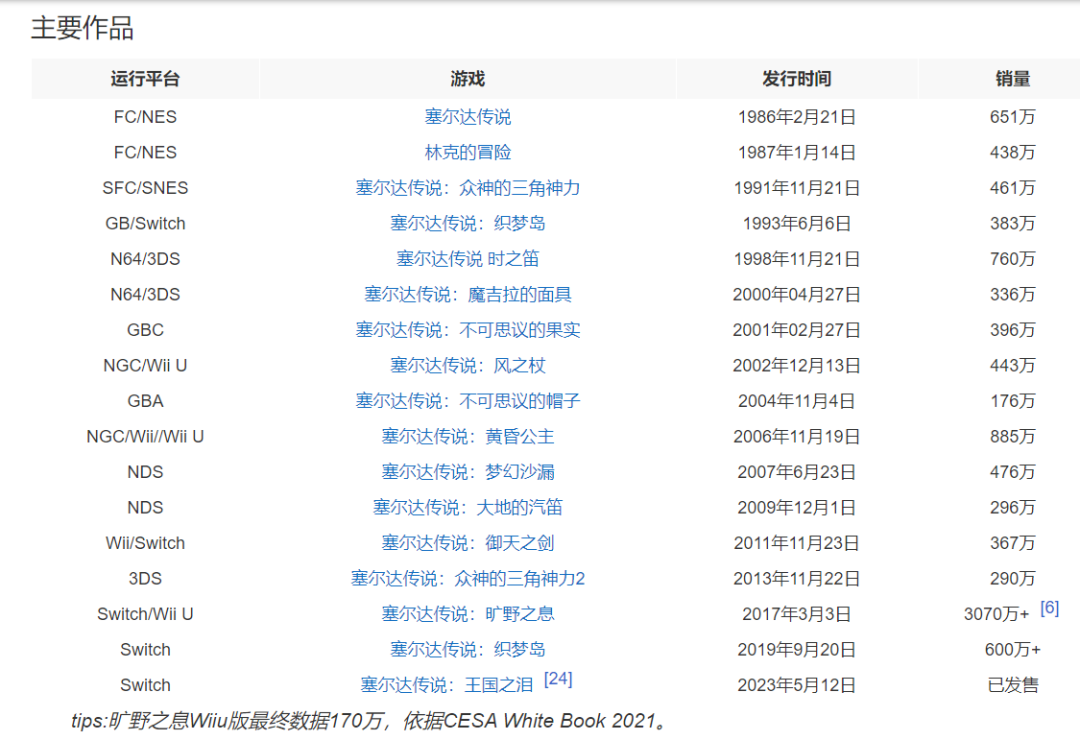This screenshot has width=1080, height=740.
Task: Click the Switch/Wii U platform cell
Action: pos(145,613)
